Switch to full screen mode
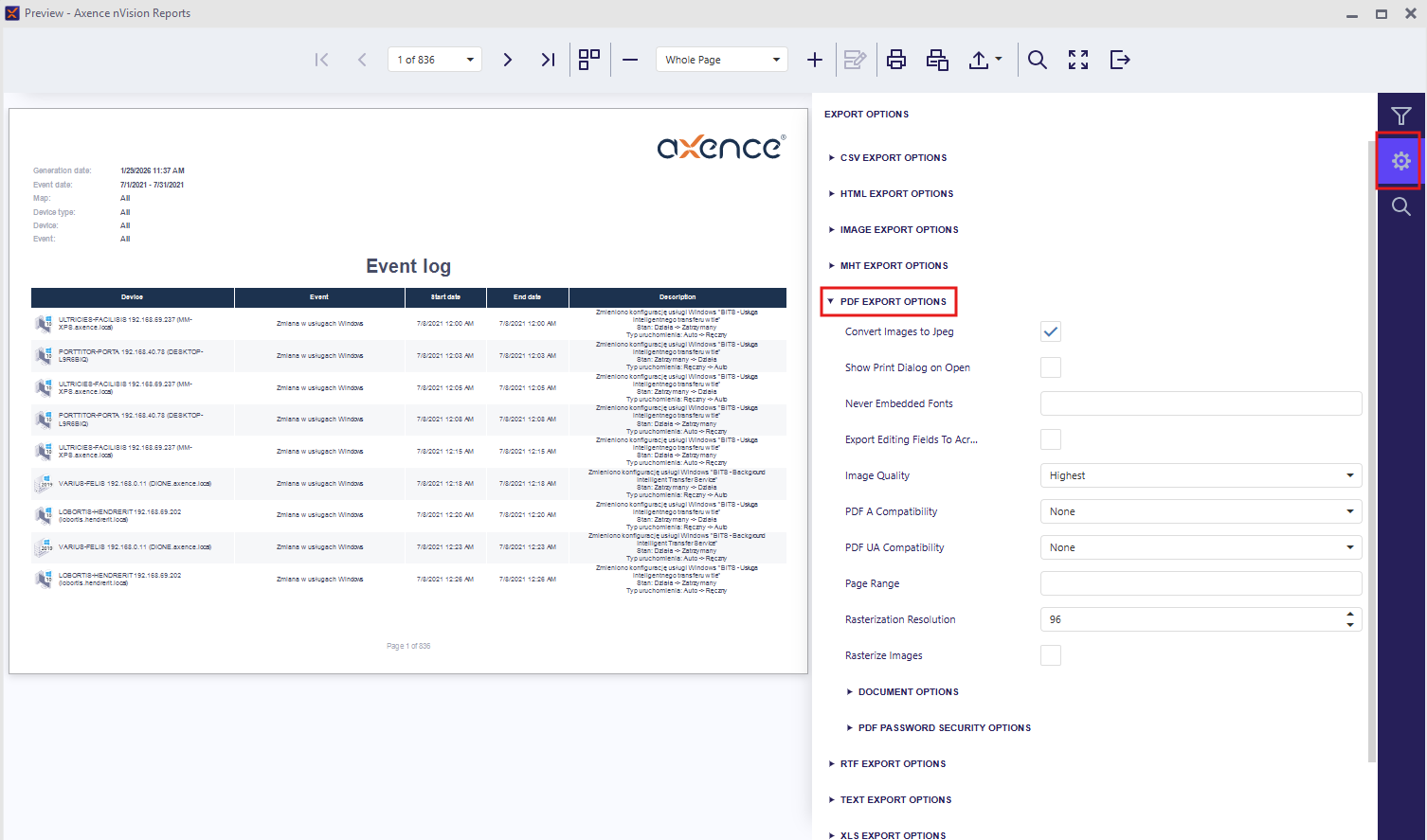Viewport: 1427px width, 840px height. [1078, 60]
